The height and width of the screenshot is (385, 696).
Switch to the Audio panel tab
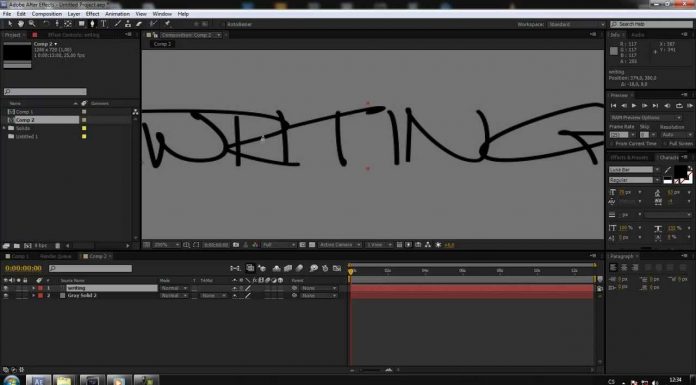tap(638, 35)
